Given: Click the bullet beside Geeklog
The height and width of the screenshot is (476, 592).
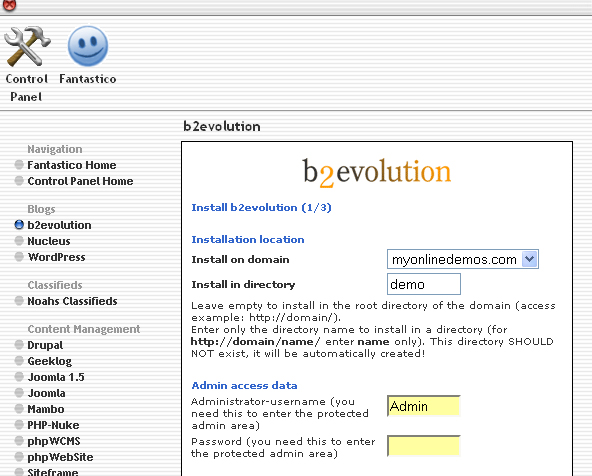Looking at the screenshot, I should [19, 361].
